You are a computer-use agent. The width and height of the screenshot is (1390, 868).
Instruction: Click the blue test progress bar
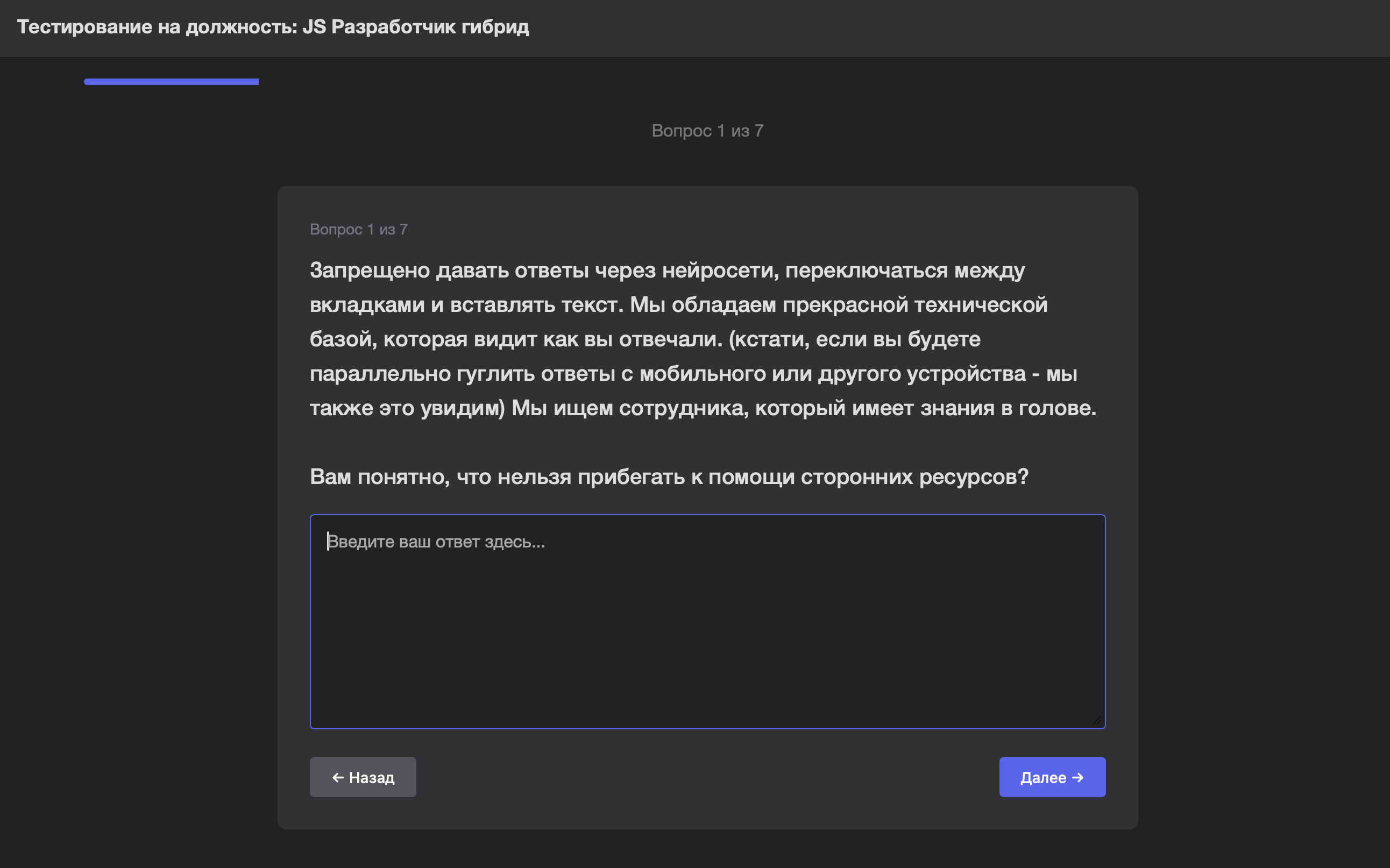click(x=171, y=82)
